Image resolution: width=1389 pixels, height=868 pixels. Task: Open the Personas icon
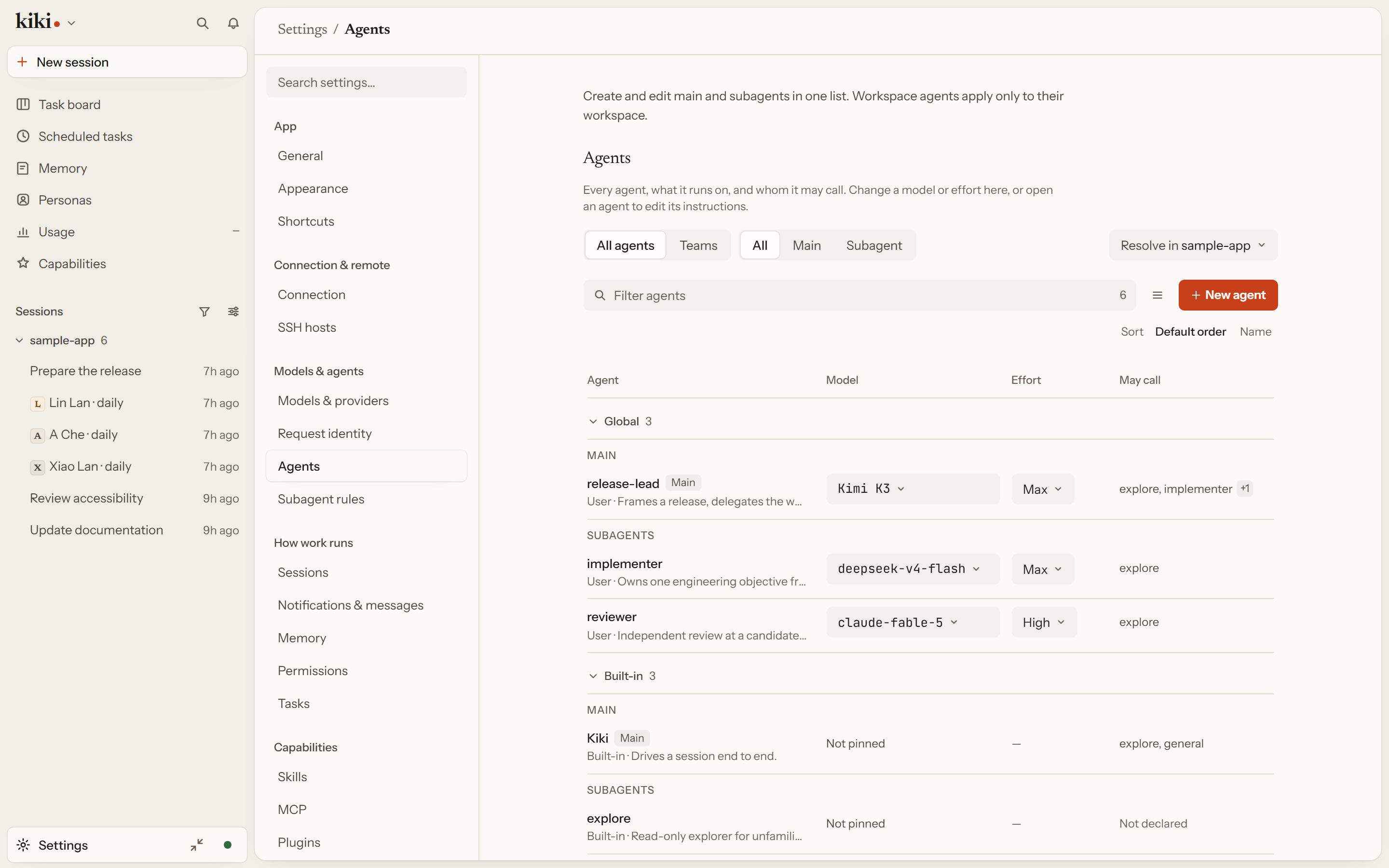(23, 200)
